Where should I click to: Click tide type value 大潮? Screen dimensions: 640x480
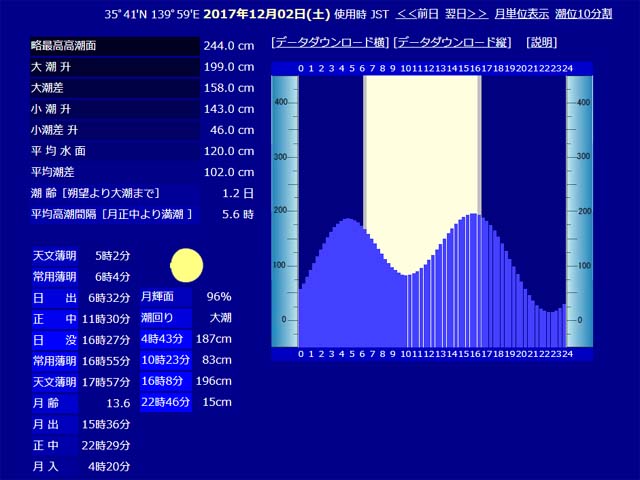(221, 318)
